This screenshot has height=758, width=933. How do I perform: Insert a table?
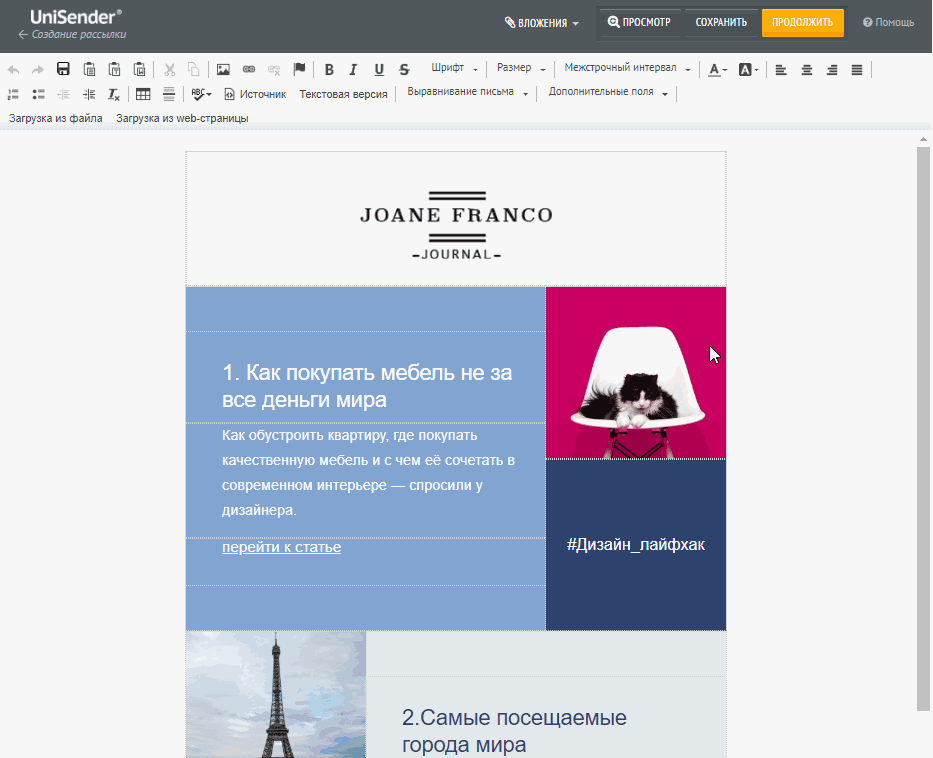tap(143, 94)
